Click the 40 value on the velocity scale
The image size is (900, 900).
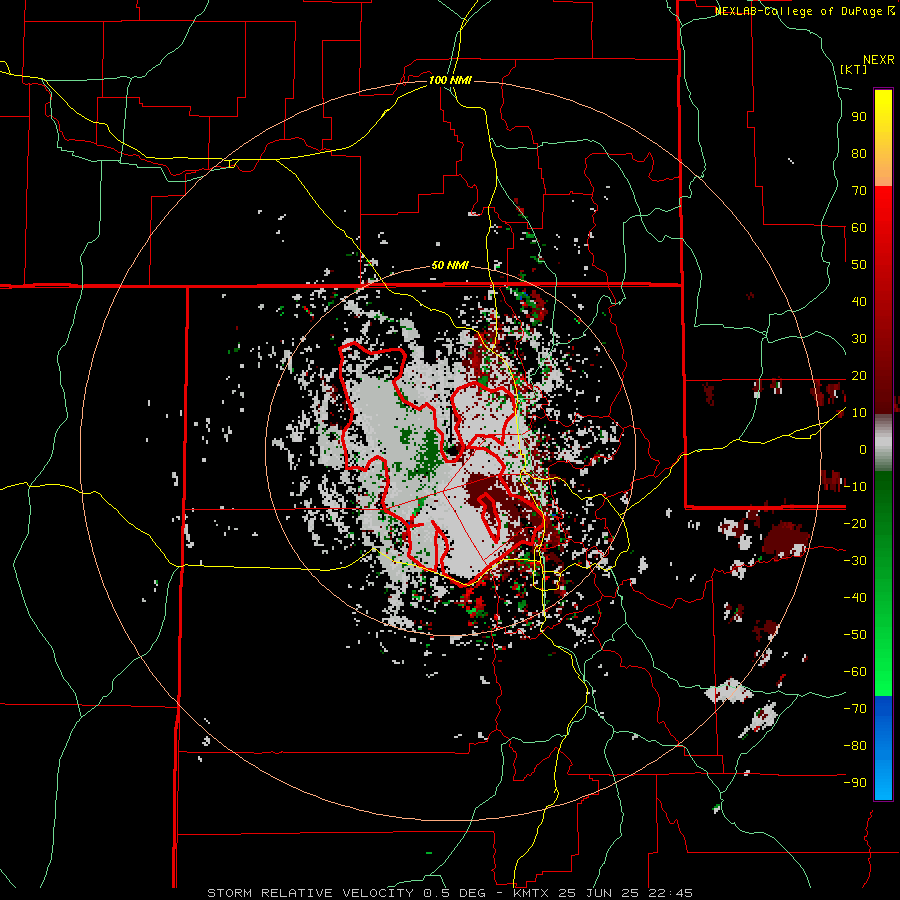[x=859, y=301]
